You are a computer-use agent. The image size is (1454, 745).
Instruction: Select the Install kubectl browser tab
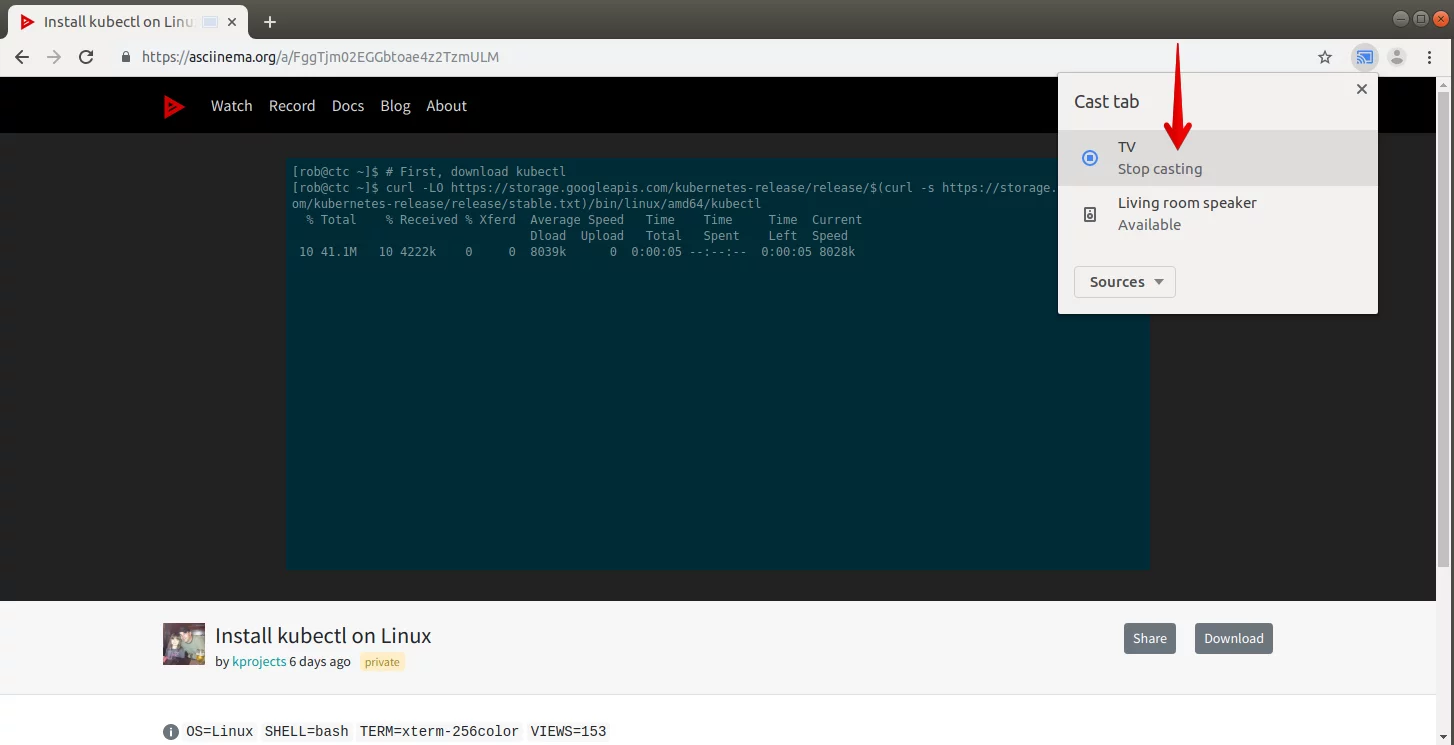[130, 22]
